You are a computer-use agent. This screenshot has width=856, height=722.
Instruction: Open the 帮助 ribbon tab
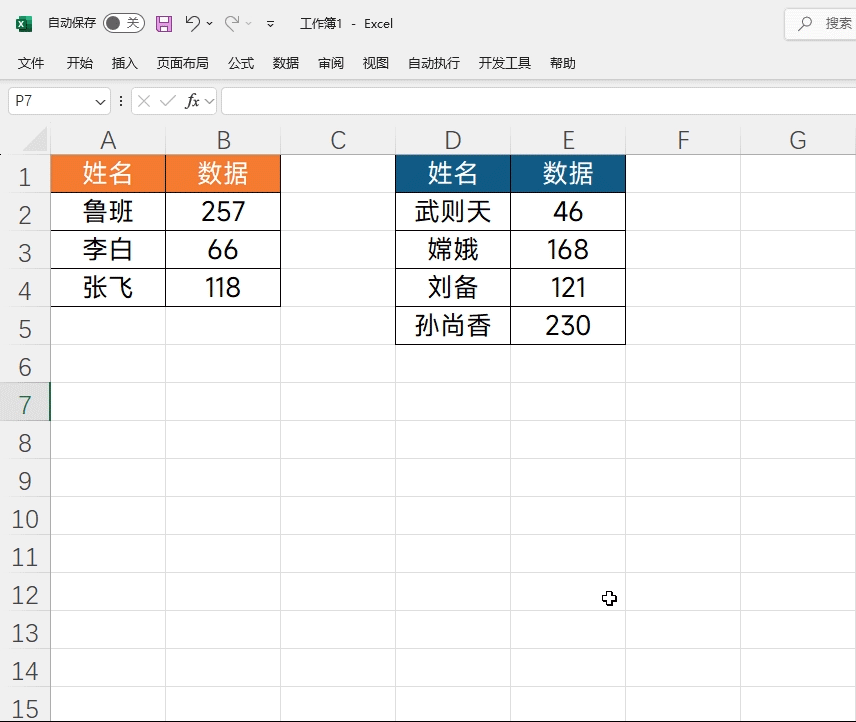562,63
